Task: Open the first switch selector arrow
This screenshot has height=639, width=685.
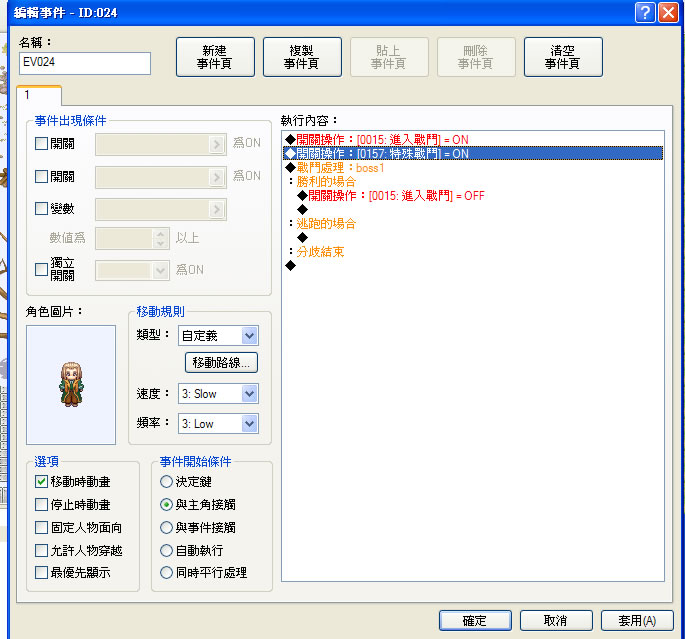Action: [217, 145]
